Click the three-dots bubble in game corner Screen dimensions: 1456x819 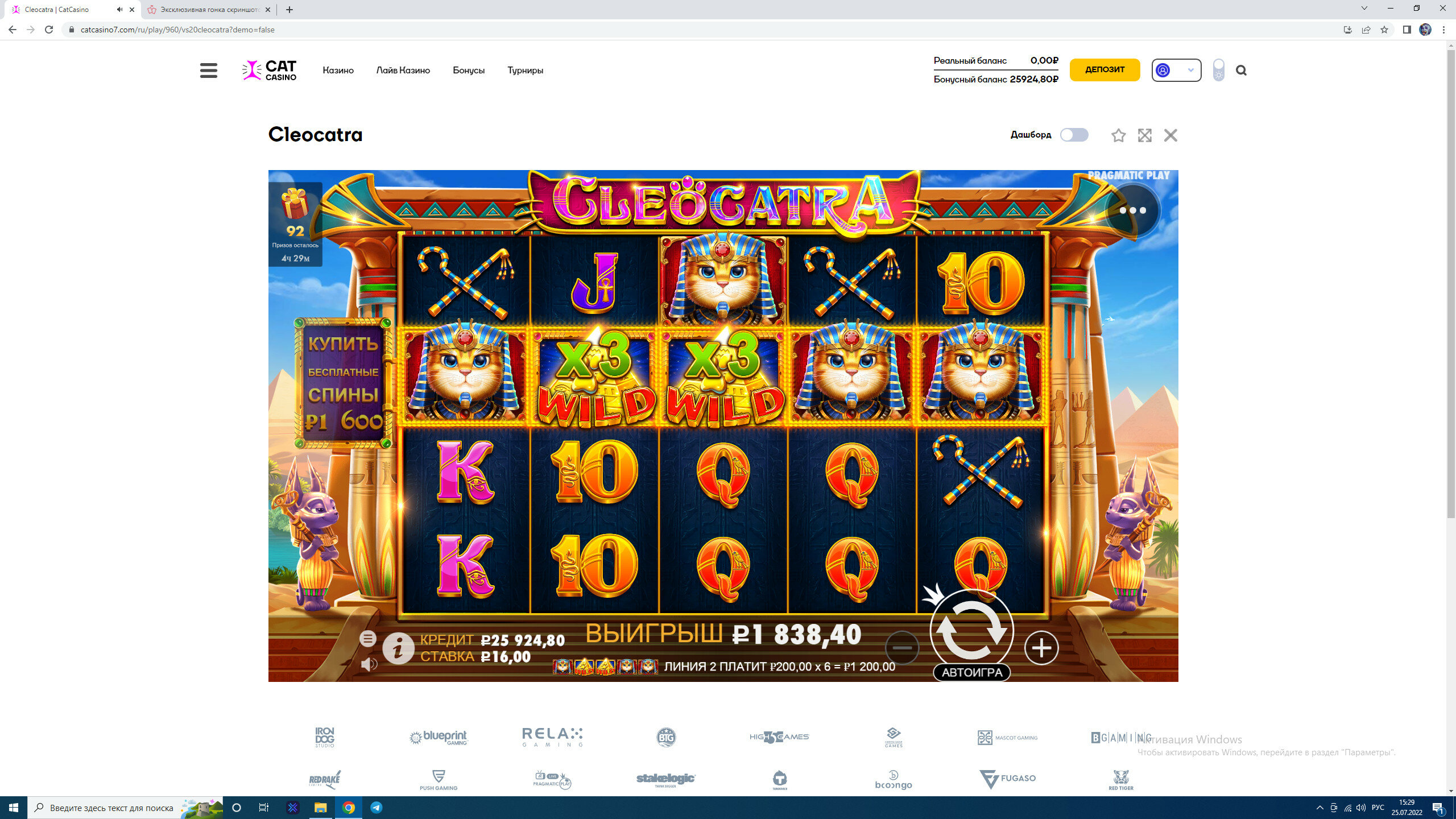1132,210
